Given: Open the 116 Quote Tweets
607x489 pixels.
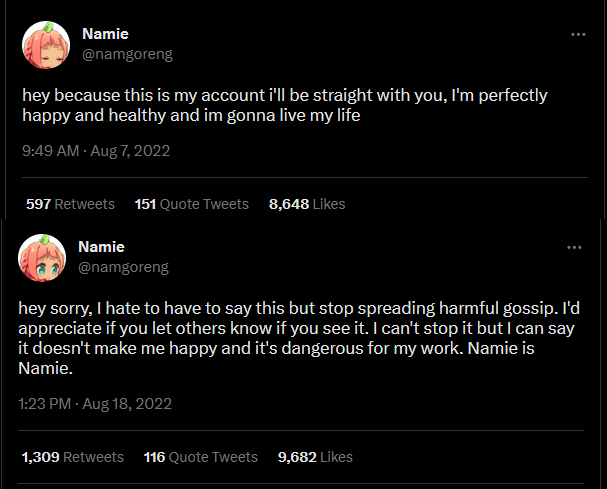Looking at the screenshot, I should (x=200, y=457).
